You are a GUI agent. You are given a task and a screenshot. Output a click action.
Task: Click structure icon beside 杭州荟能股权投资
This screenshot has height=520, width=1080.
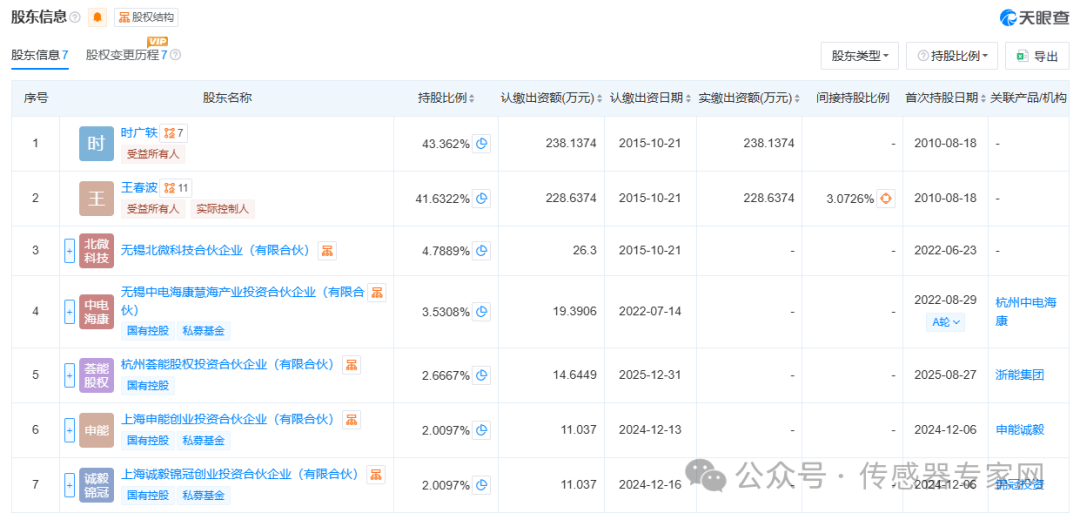coord(351,364)
